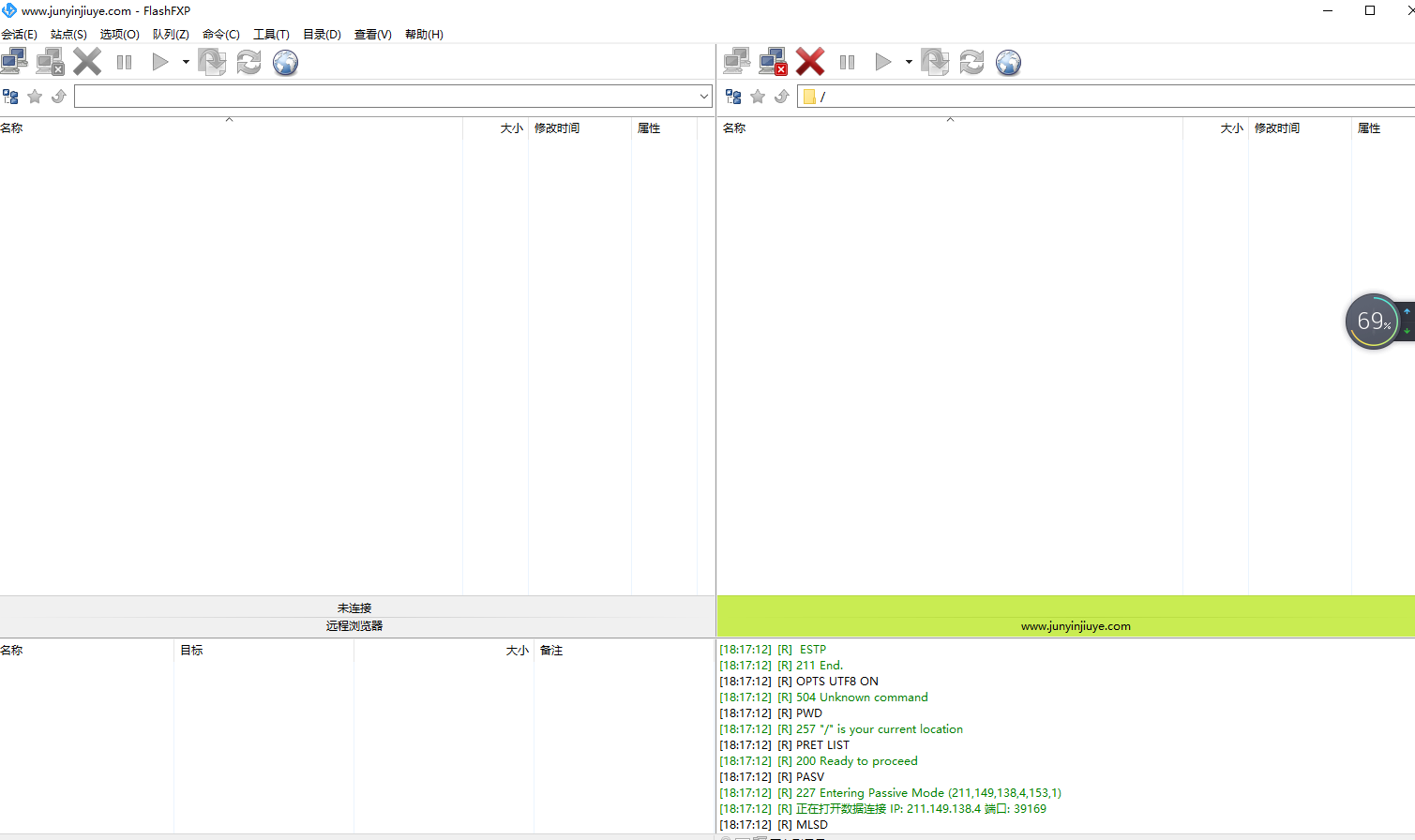The width and height of the screenshot is (1415, 840).
Task: Open bookmarks star icon in right pane
Action: coord(758,97)
